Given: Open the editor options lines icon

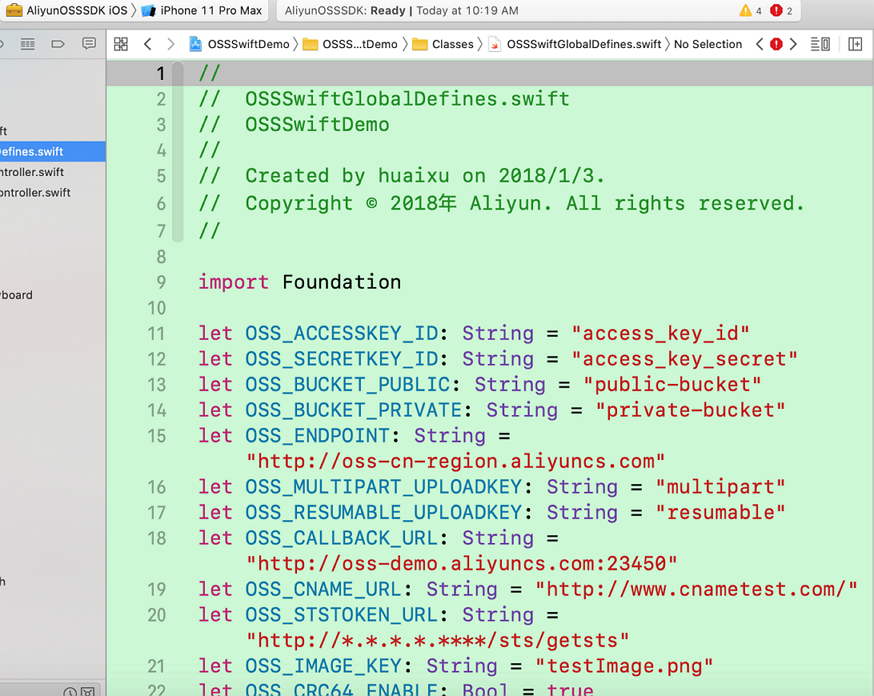Looking at the screenshot, I should [x=820, y=44].
